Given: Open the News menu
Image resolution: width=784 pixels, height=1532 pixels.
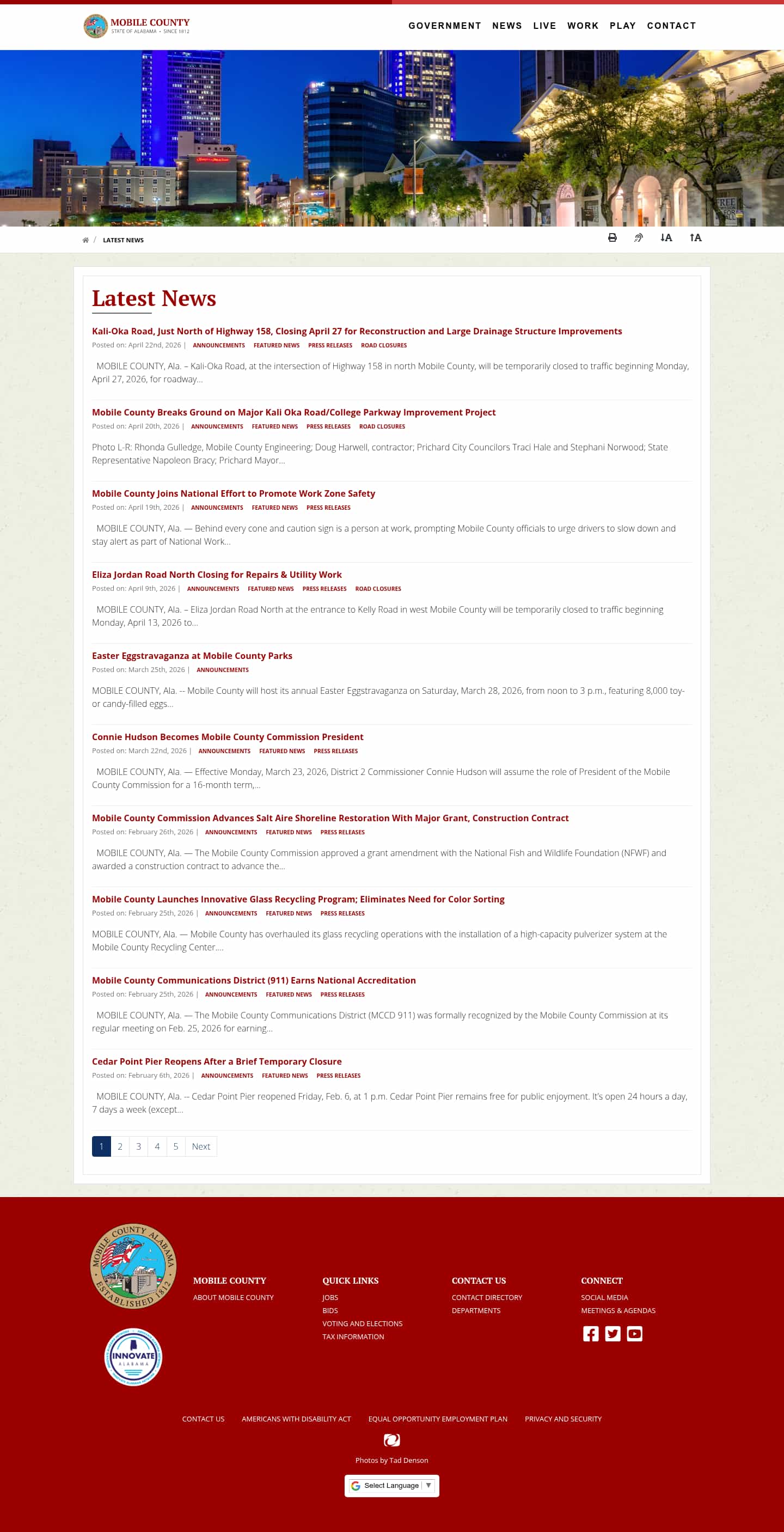Looking at the screenshot, I should [x=506, y=26].
